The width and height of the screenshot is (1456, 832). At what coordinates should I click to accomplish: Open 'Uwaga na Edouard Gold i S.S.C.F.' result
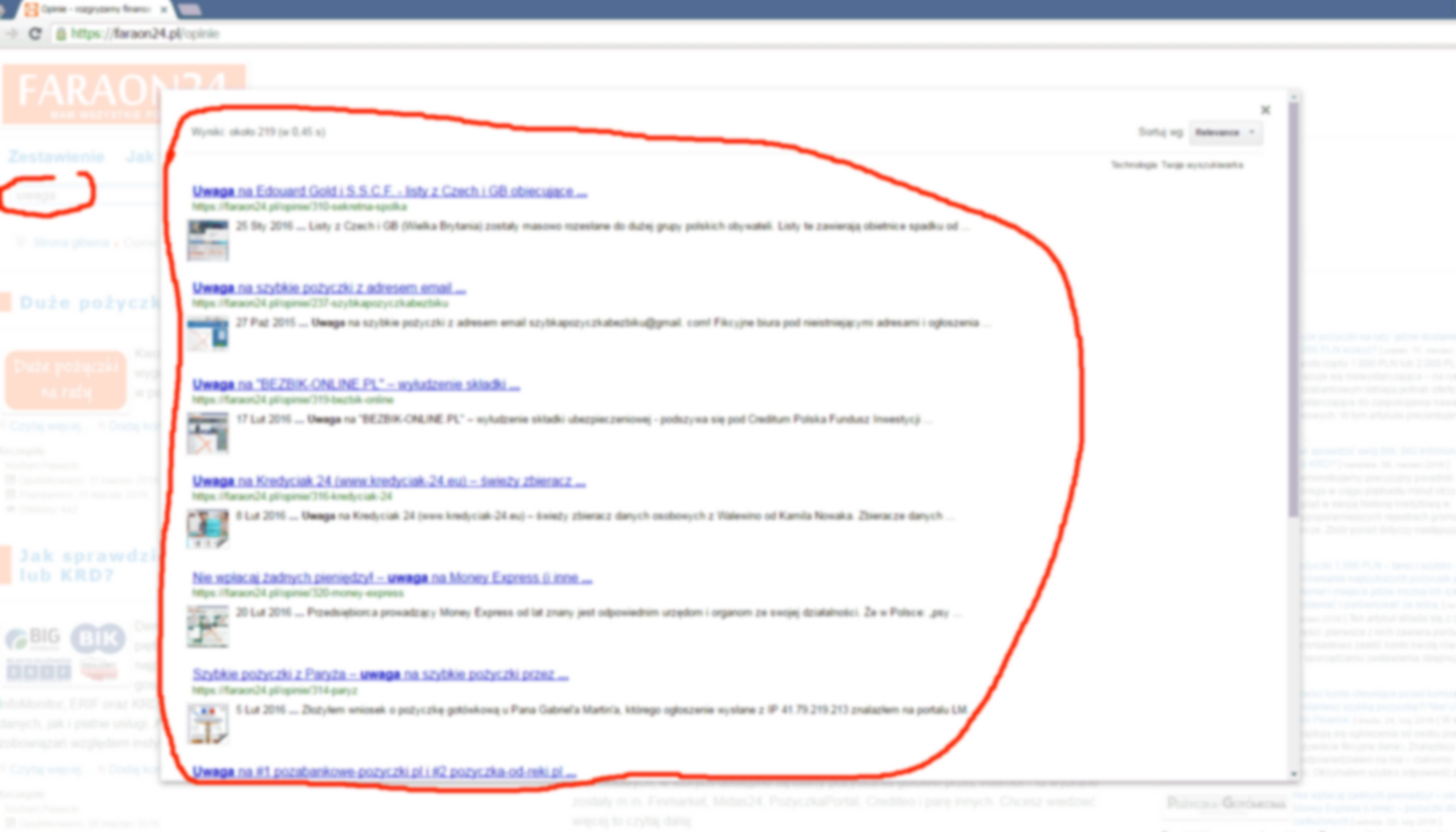(x=390, y=192)
